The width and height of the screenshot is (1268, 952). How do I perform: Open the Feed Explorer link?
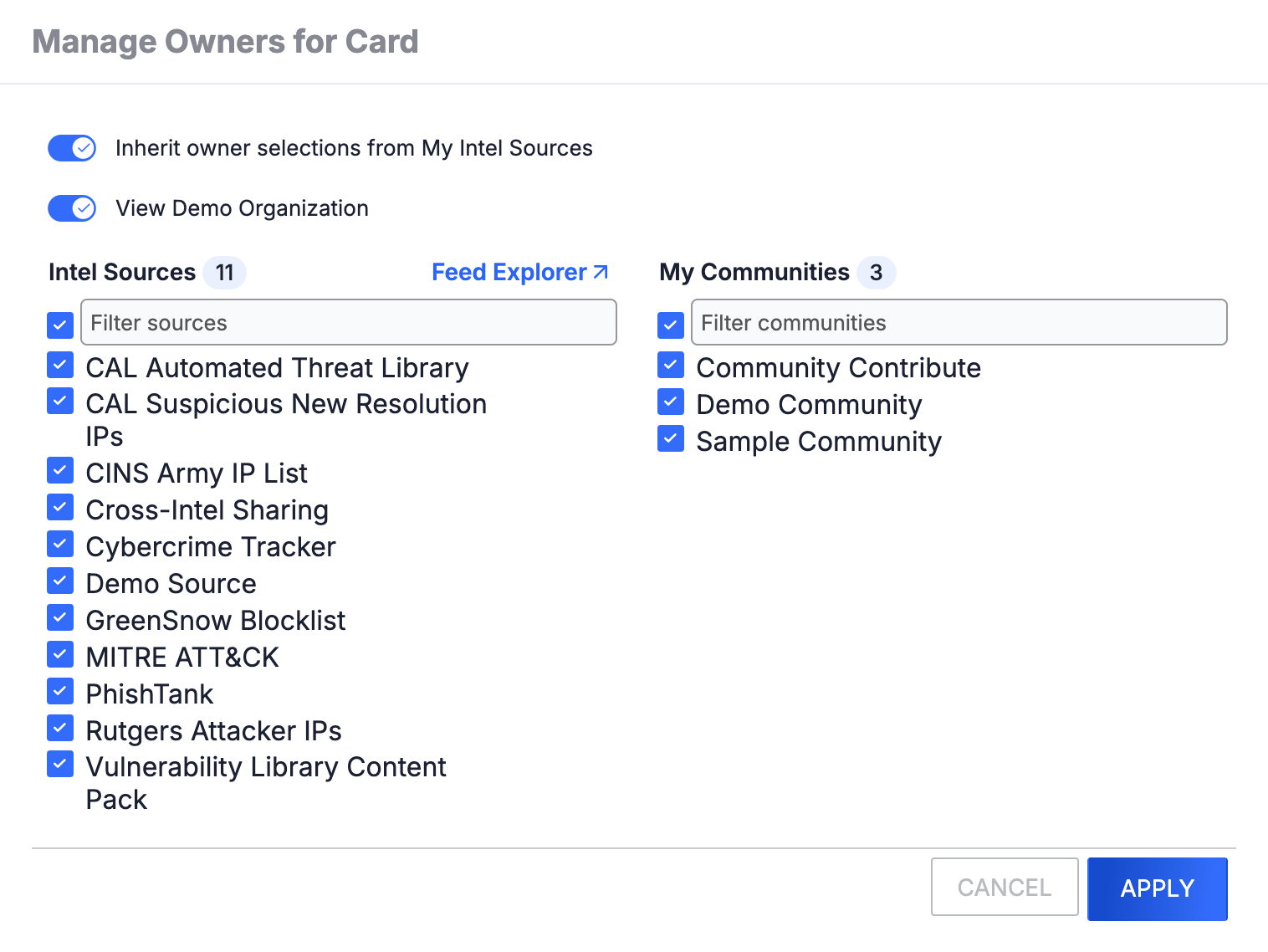pos(519,273)
